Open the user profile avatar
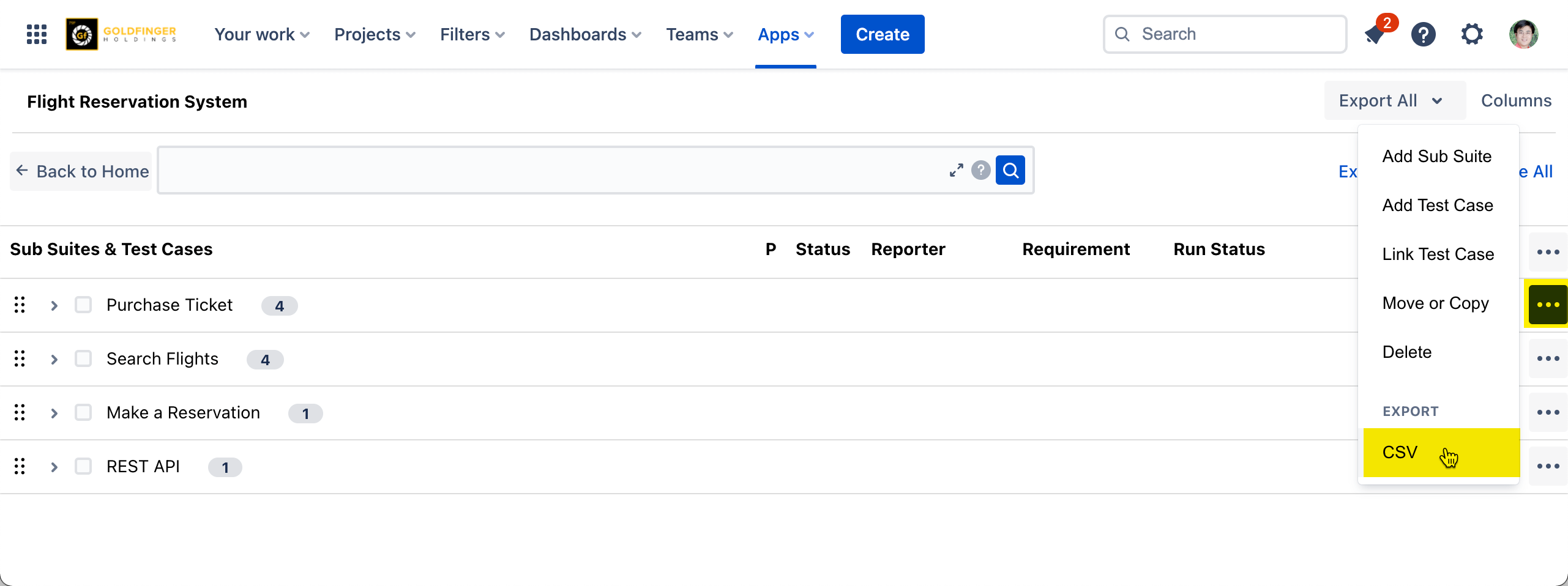 pyautogui.click(x=1523, y=34)
